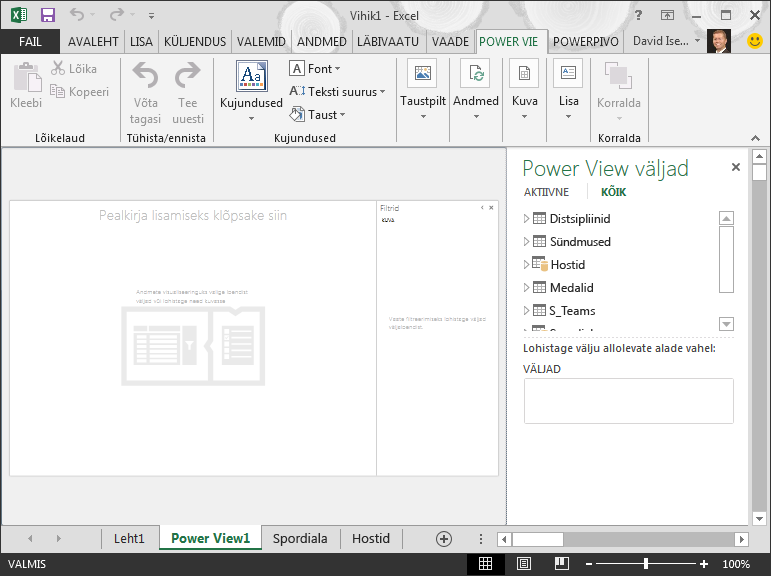This screenshot has height=576, width=771.
Task: Open the KÜLJENDUS tab
Action: (195, 42)
